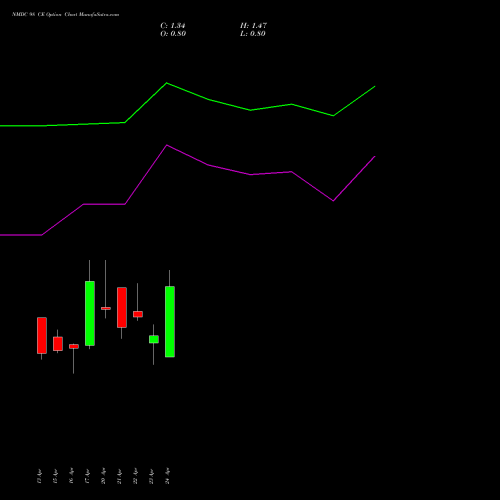500x500 pixels.
Task: Click the peak of the purple line
Action: [167, 145]
